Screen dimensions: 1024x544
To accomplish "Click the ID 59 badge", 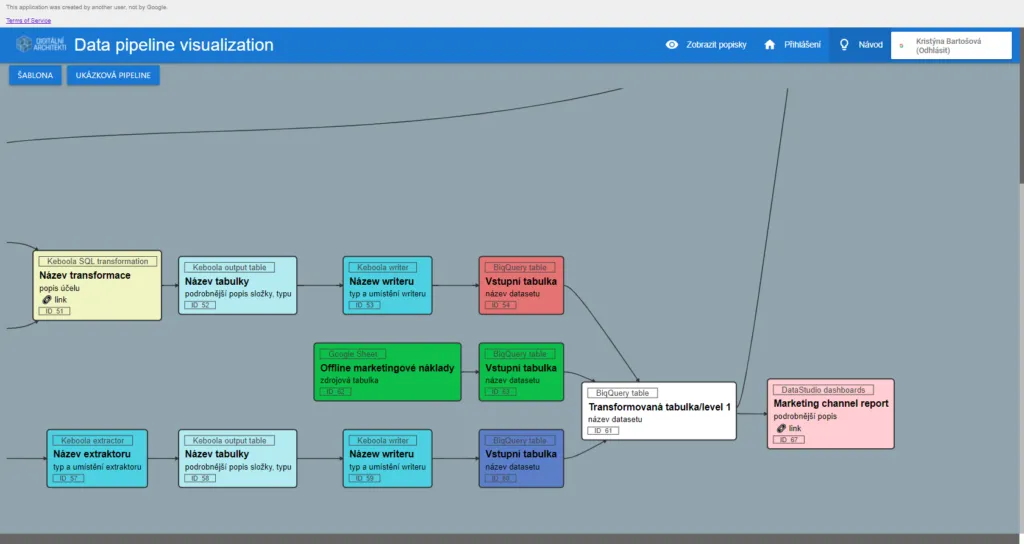I will point(364,478).
